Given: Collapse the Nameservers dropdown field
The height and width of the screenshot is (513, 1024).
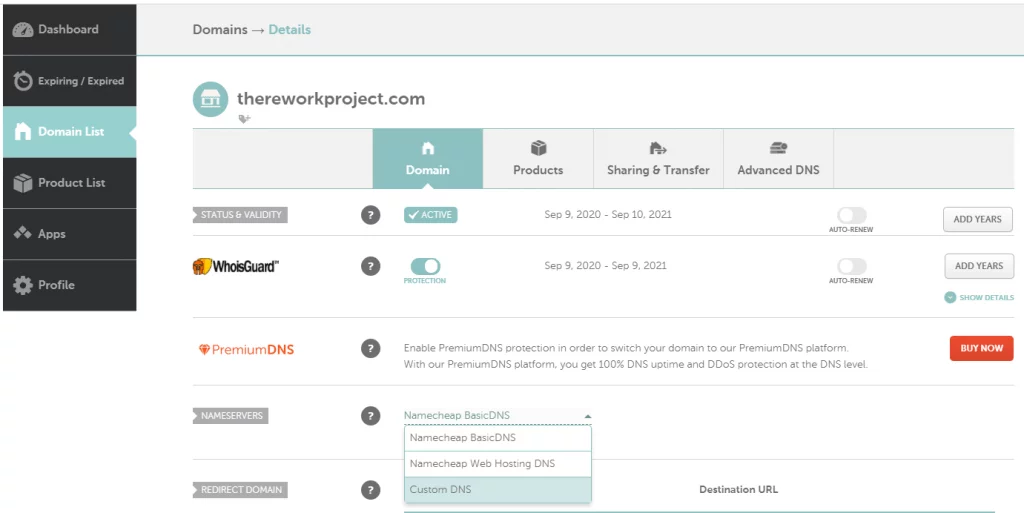Looking at the screenshot, I should click(498, 416).
